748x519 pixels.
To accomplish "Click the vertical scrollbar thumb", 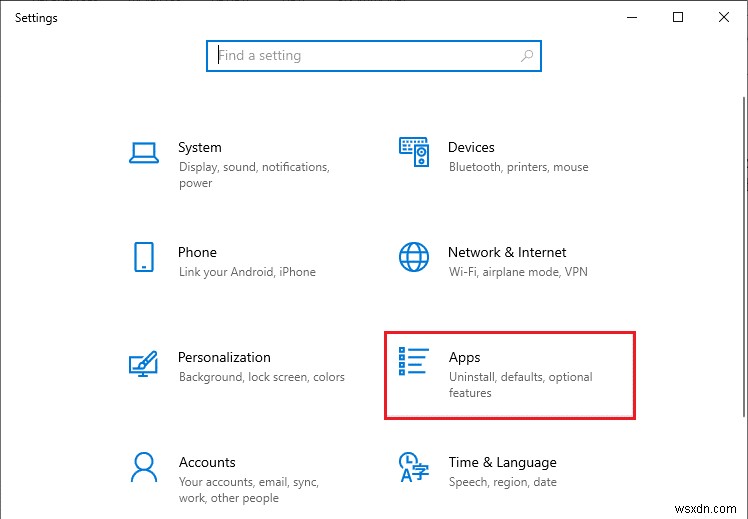I will [742, 250].
